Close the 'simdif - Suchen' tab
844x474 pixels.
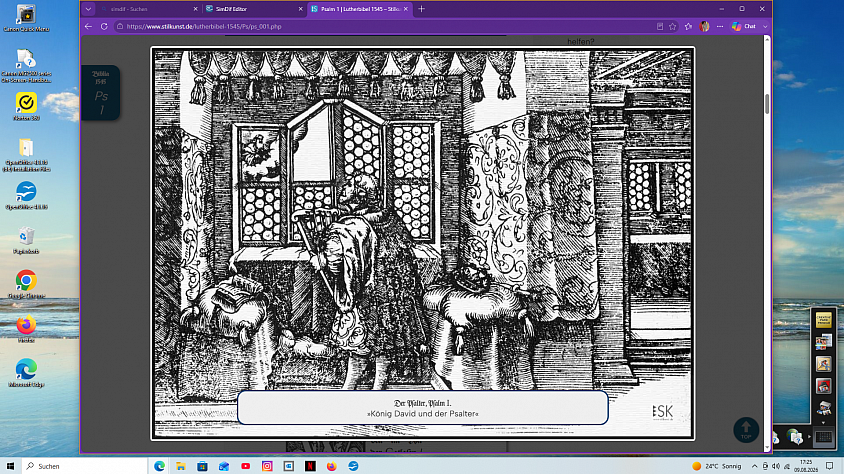coord(195,9)
